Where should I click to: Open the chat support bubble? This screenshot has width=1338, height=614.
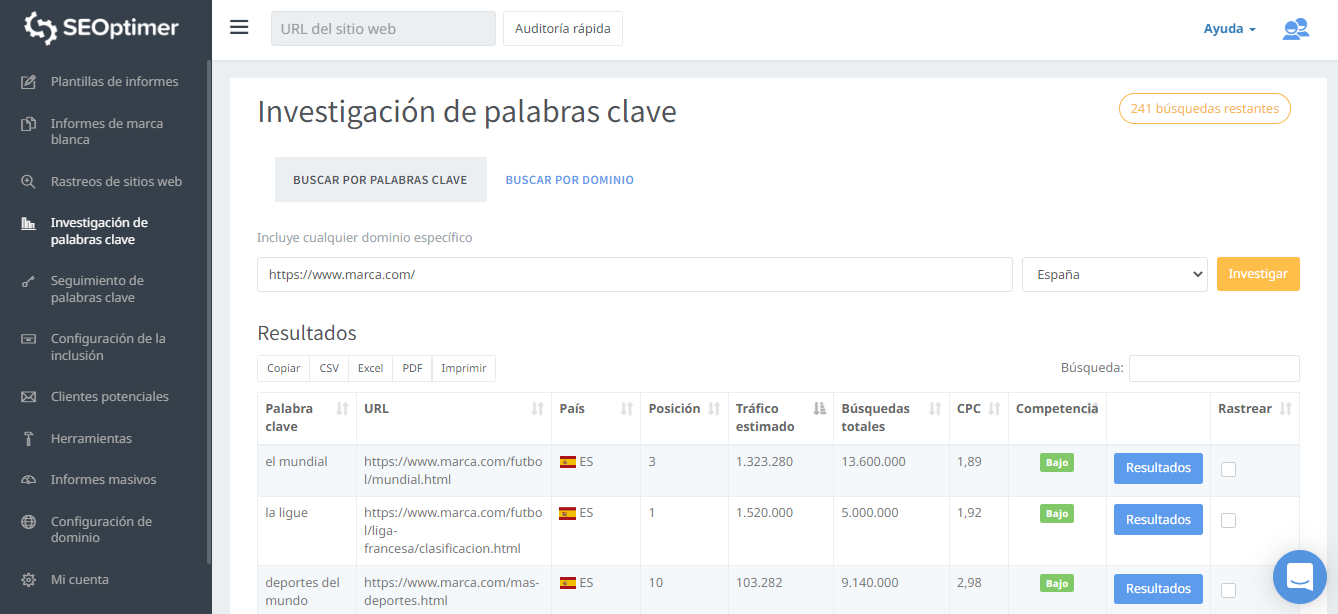point(1299,577)
